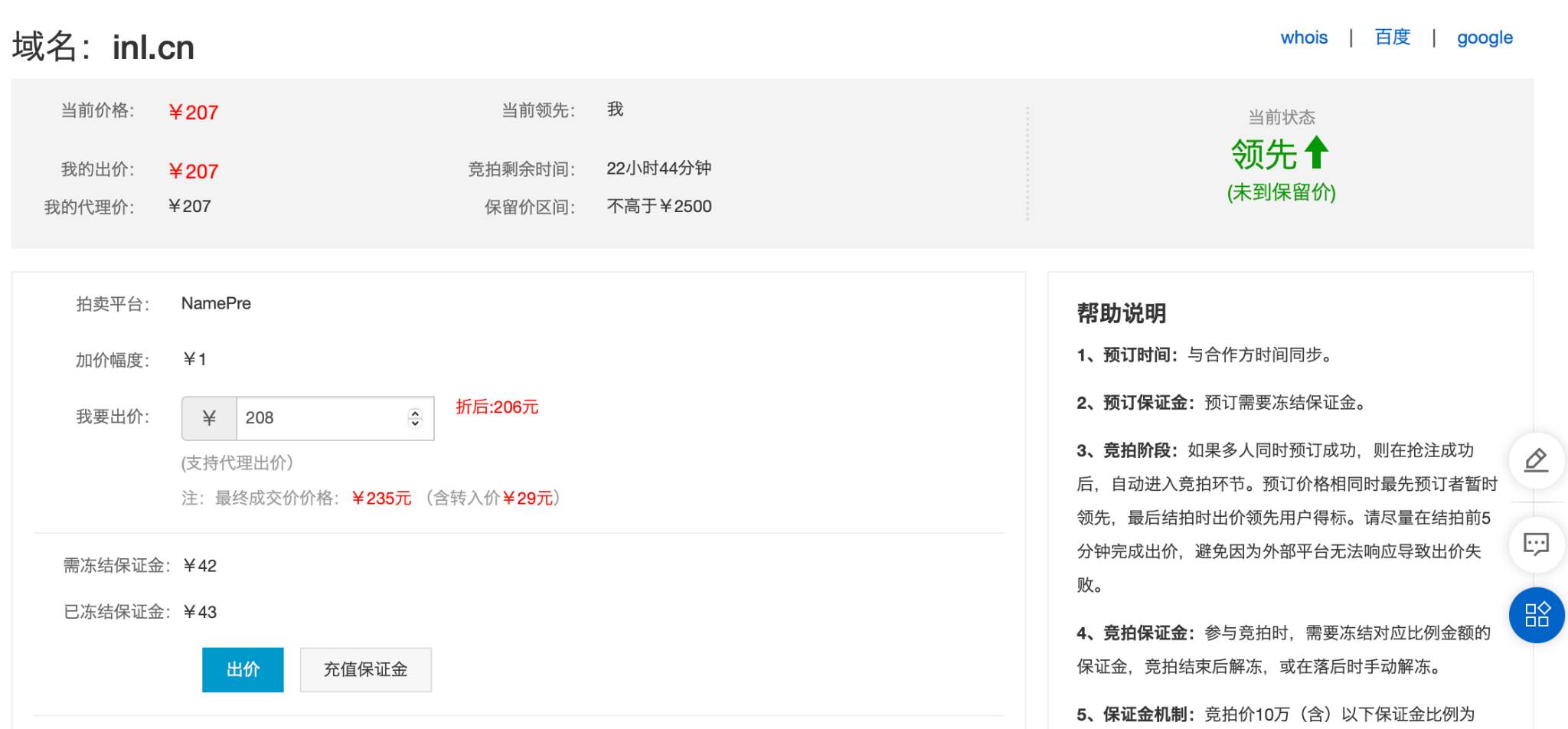
Task: Click the ¥ currency prefix in bid box
Action: [x=209, y=418]
